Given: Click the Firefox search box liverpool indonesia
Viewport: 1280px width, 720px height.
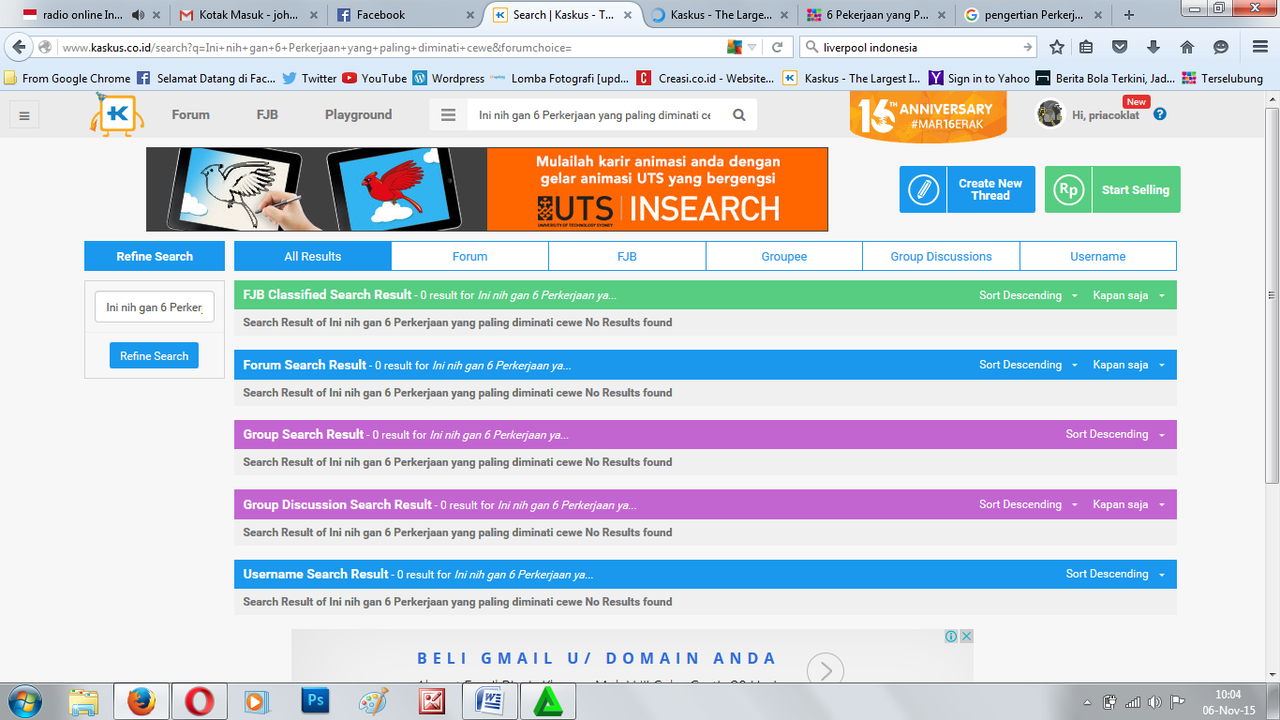Looking at the screenshot, I should click(x=920, y=47).
